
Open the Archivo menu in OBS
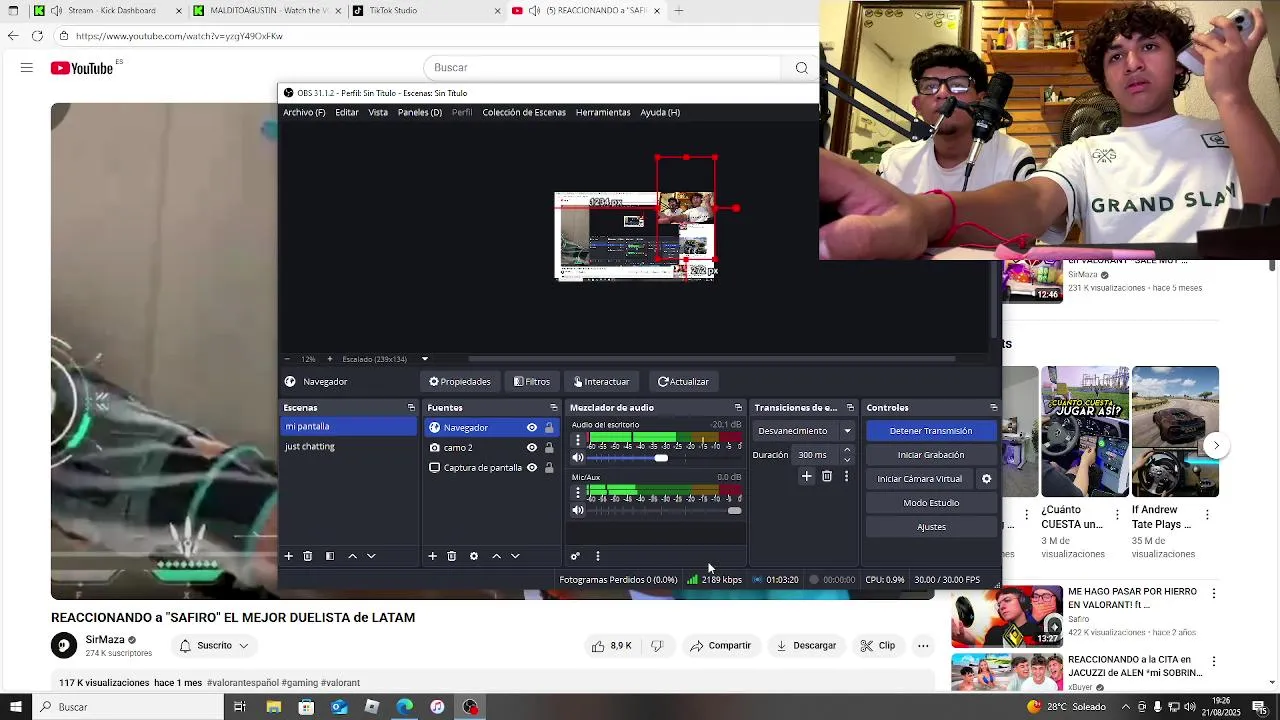(x=304, y=113)
